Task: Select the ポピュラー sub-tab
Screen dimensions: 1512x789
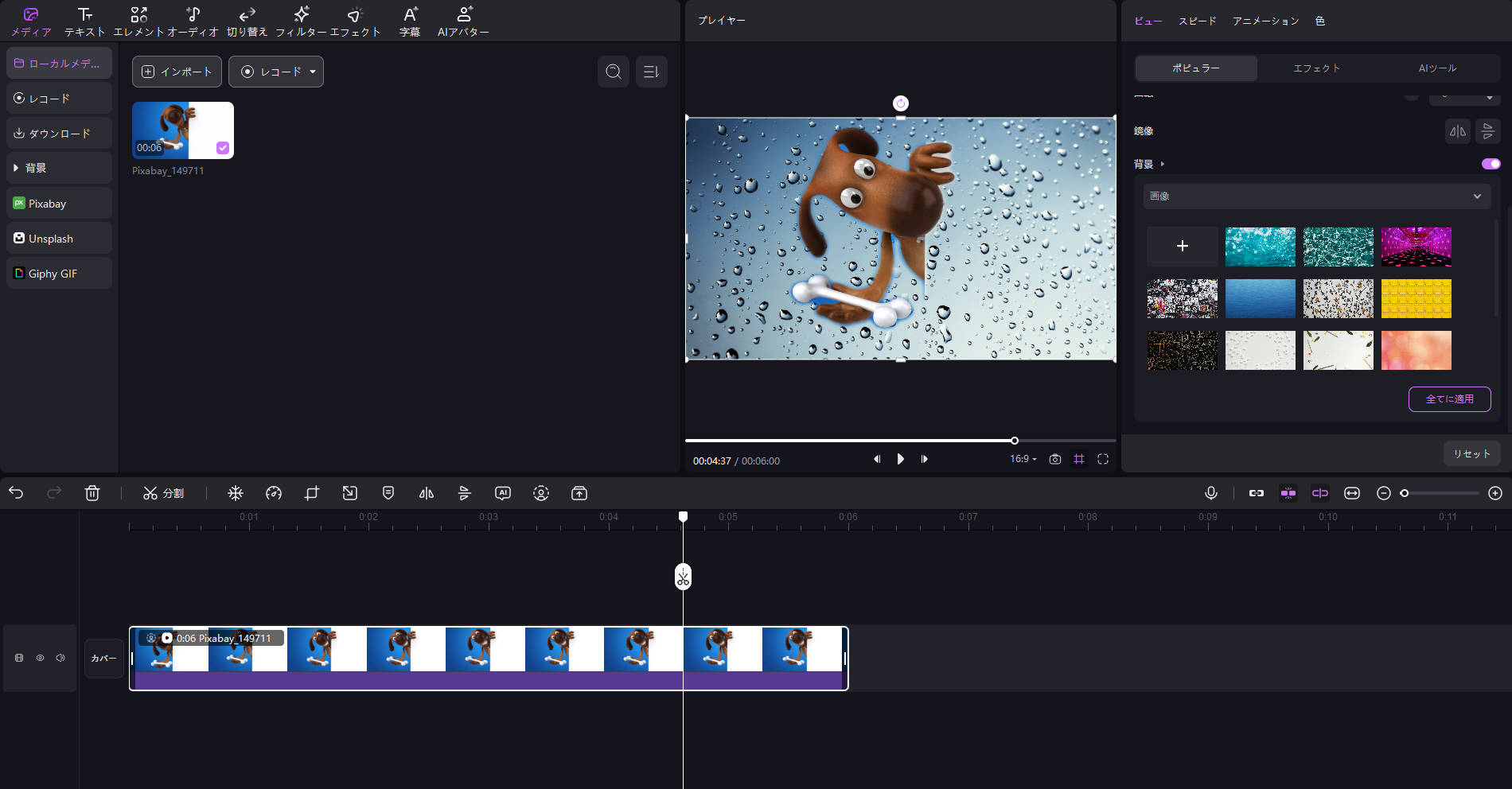Action: click(1196, 68)
